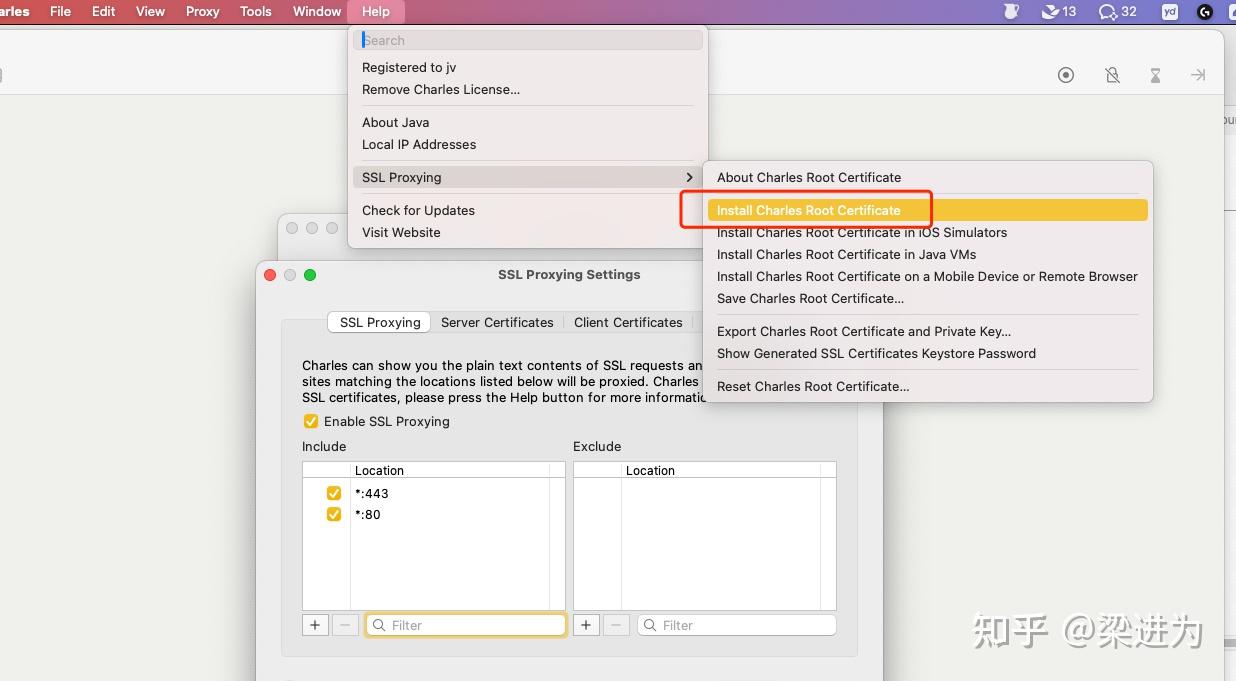Switch to the Server Certificates tab
Image resolution: width=1236 pixels, height=681 pixels.
497,322
